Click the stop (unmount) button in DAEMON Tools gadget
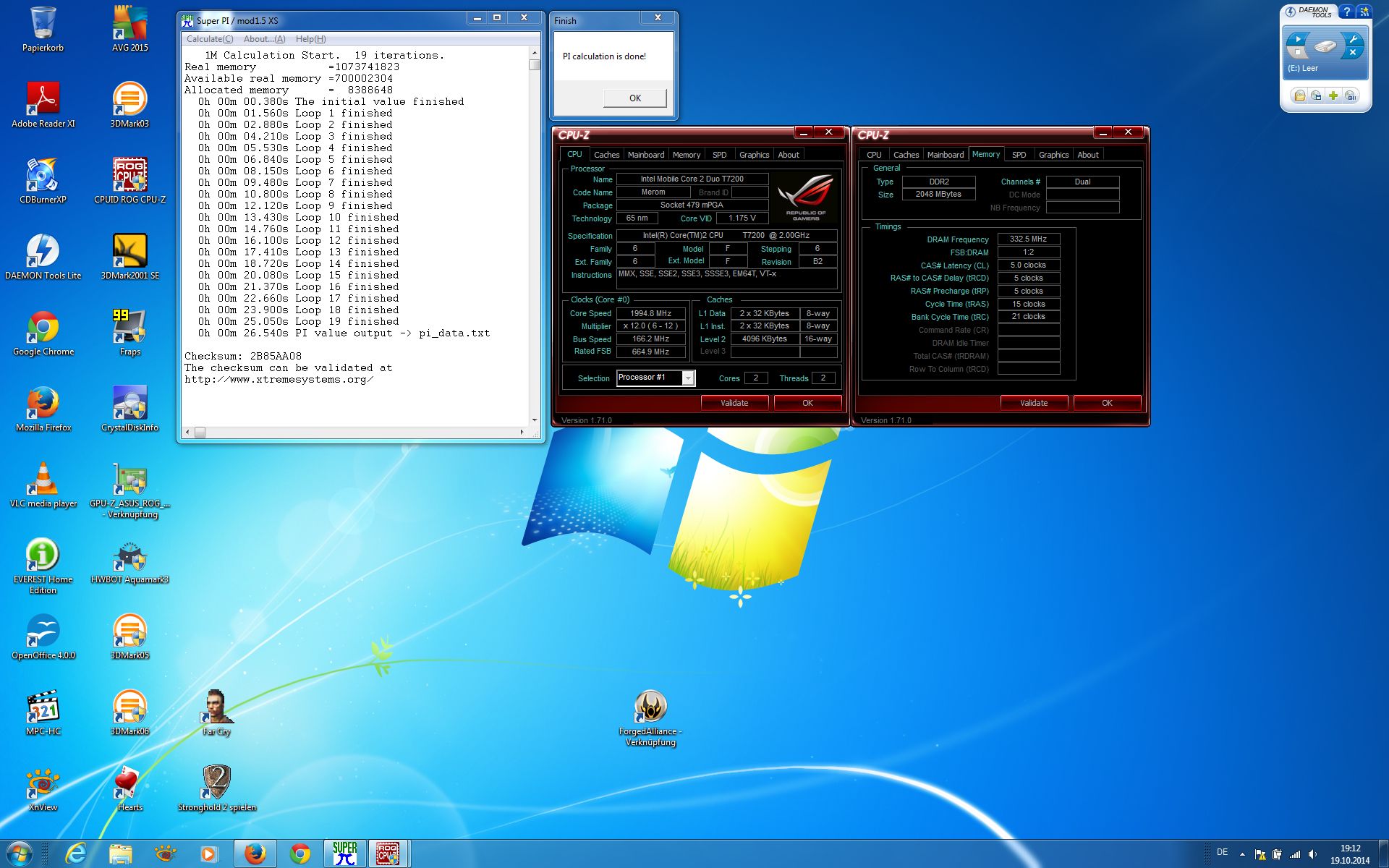This screenshot has height=868, width=1389. coord(1298,52)
